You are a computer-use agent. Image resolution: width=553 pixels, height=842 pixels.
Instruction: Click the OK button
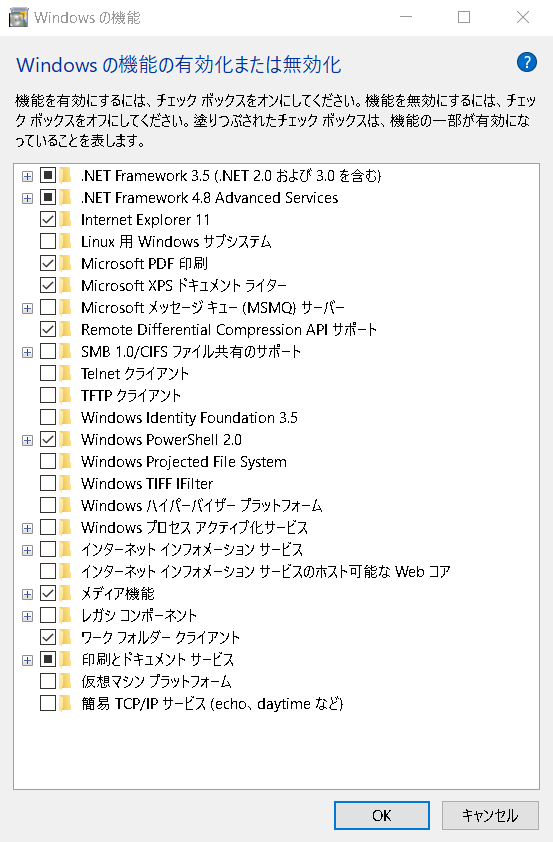point(382,816)
